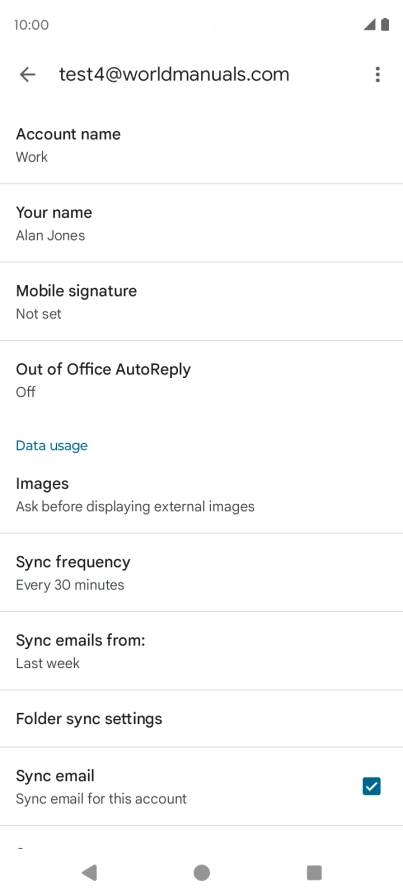
Task: Tap the test4@worldmanuals.com title
Action: [174, 74]
